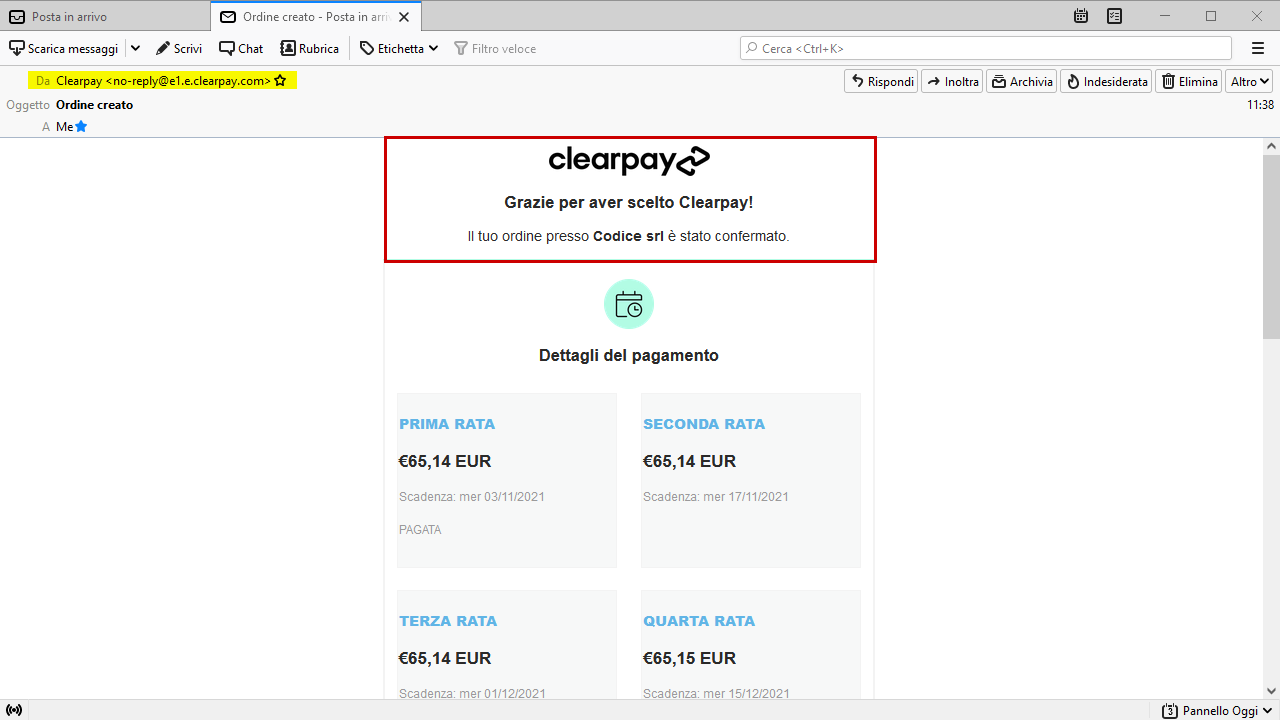Image resolution: width=1280 pixels, height=720 pixels.
Task: Delete the message with Elimina
Action: pos(1189,82)
